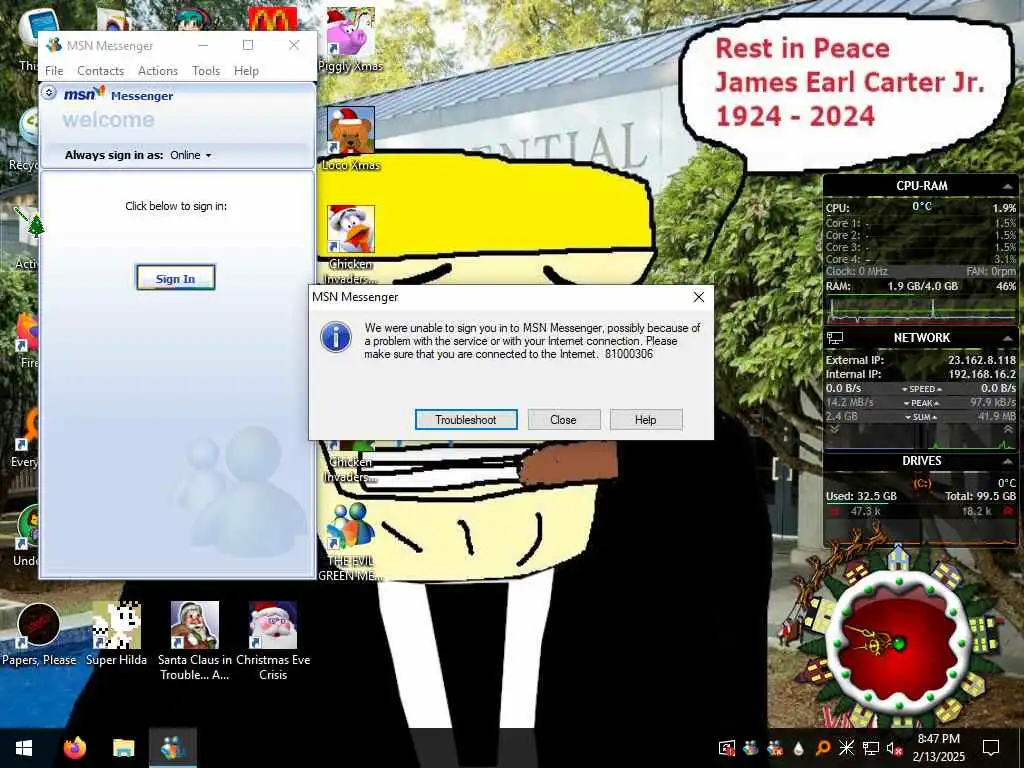Viewport: 1024px width, 768px height.
Task: Click the double up chevron under network stats
Action: click(x=1009, y=430)
